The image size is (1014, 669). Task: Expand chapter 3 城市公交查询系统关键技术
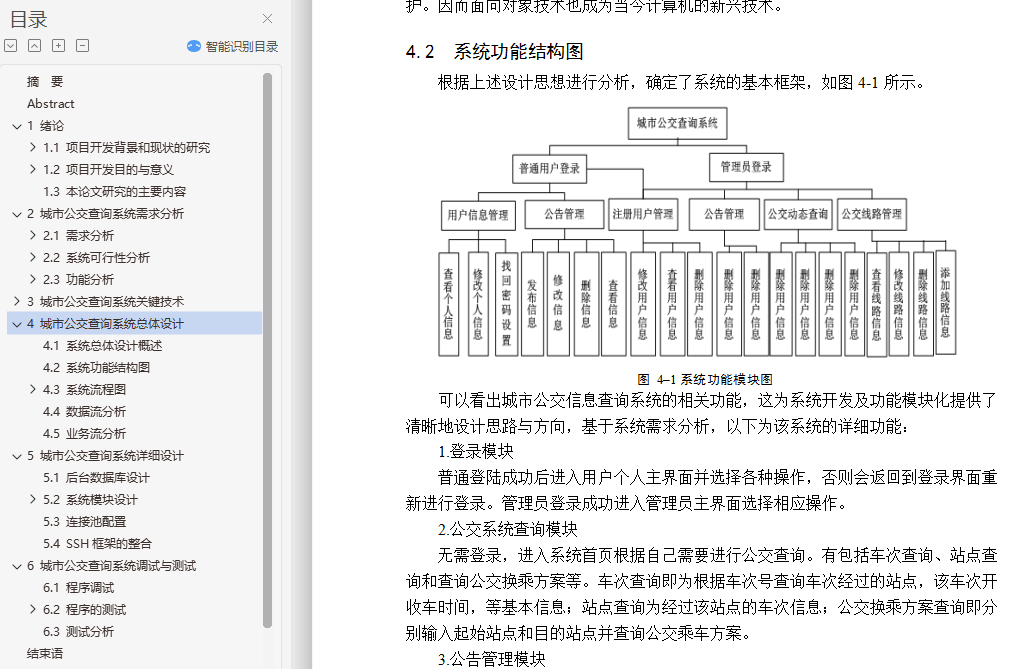click(17, 301)
